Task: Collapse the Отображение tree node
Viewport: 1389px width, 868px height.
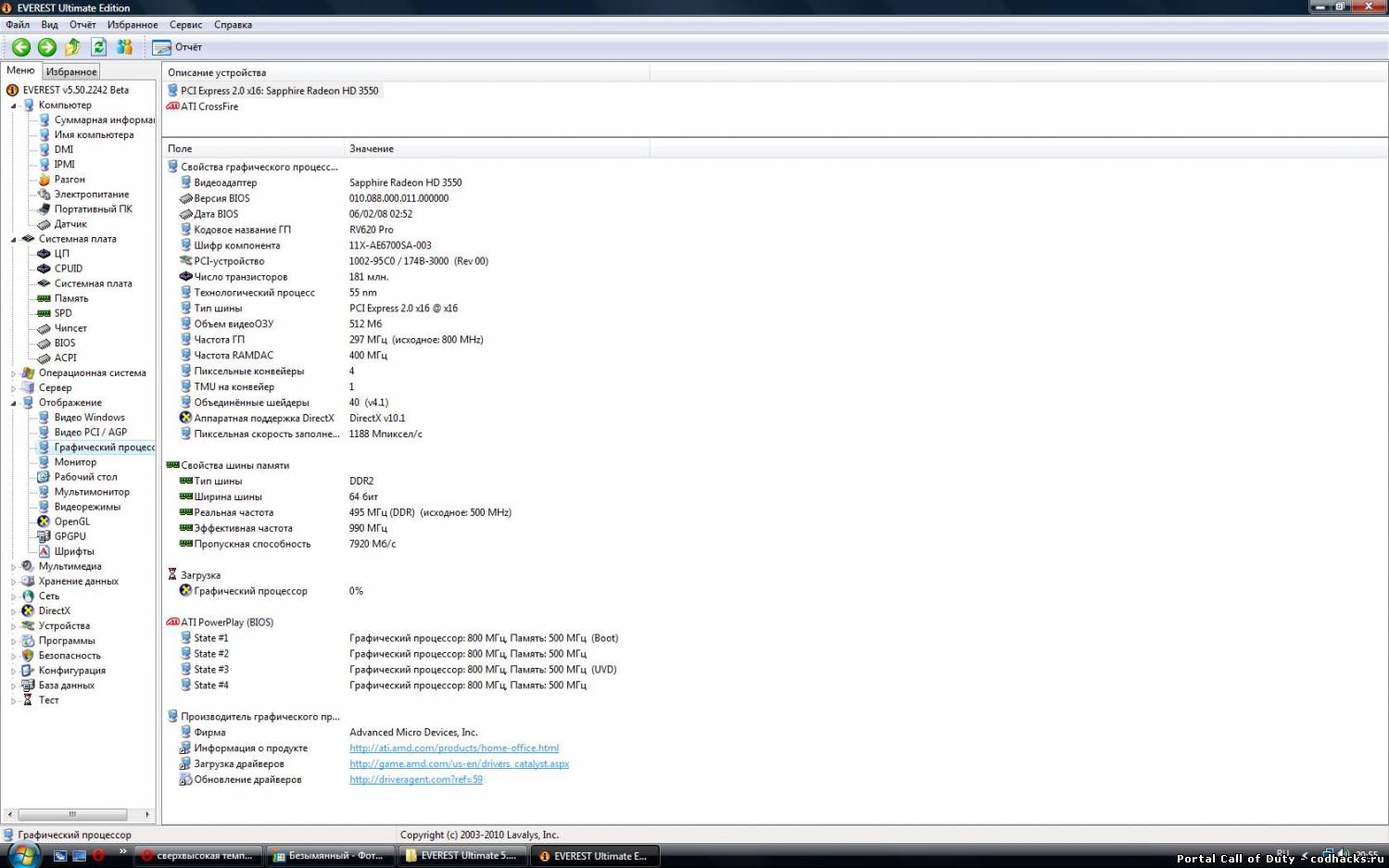Action: coord(14,403)
